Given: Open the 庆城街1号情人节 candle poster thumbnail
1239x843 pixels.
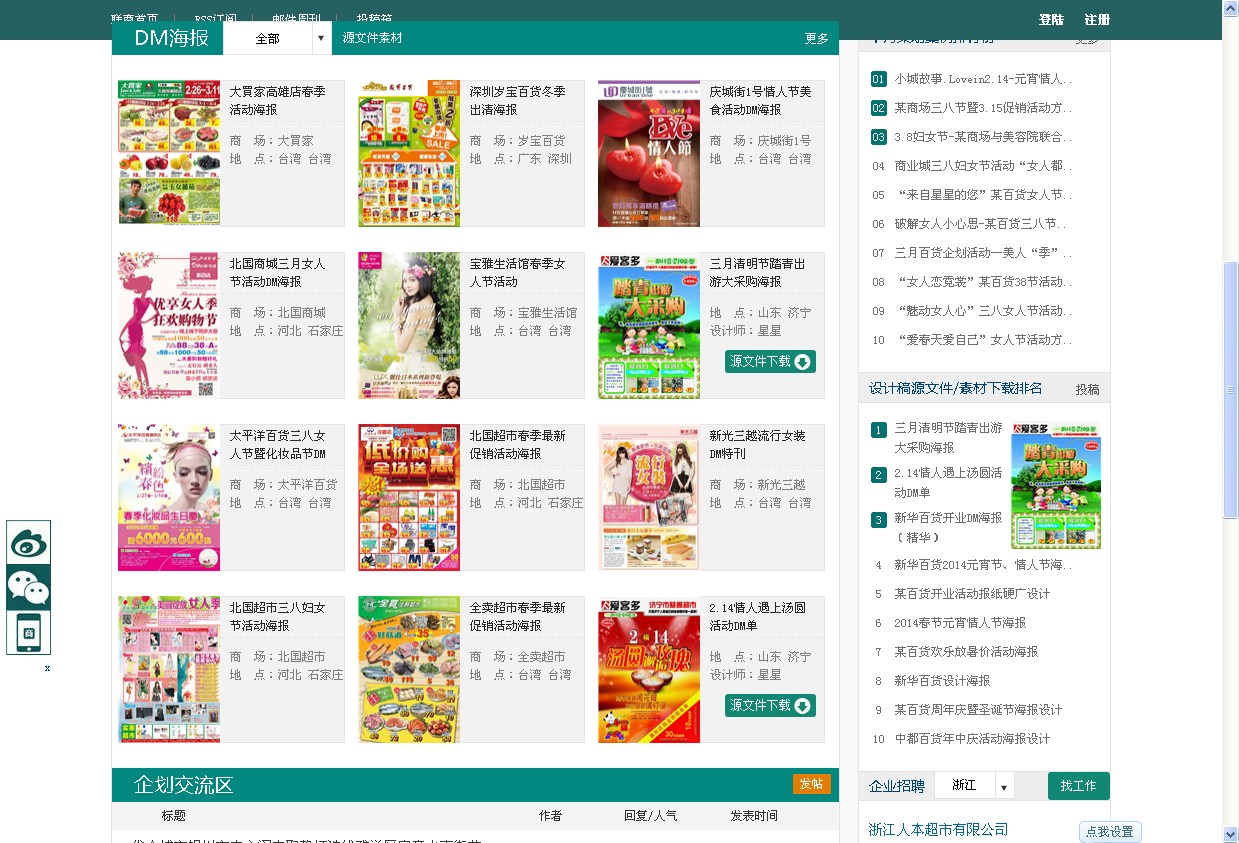Looking at the screenshot, I should [x=649, y=153].
